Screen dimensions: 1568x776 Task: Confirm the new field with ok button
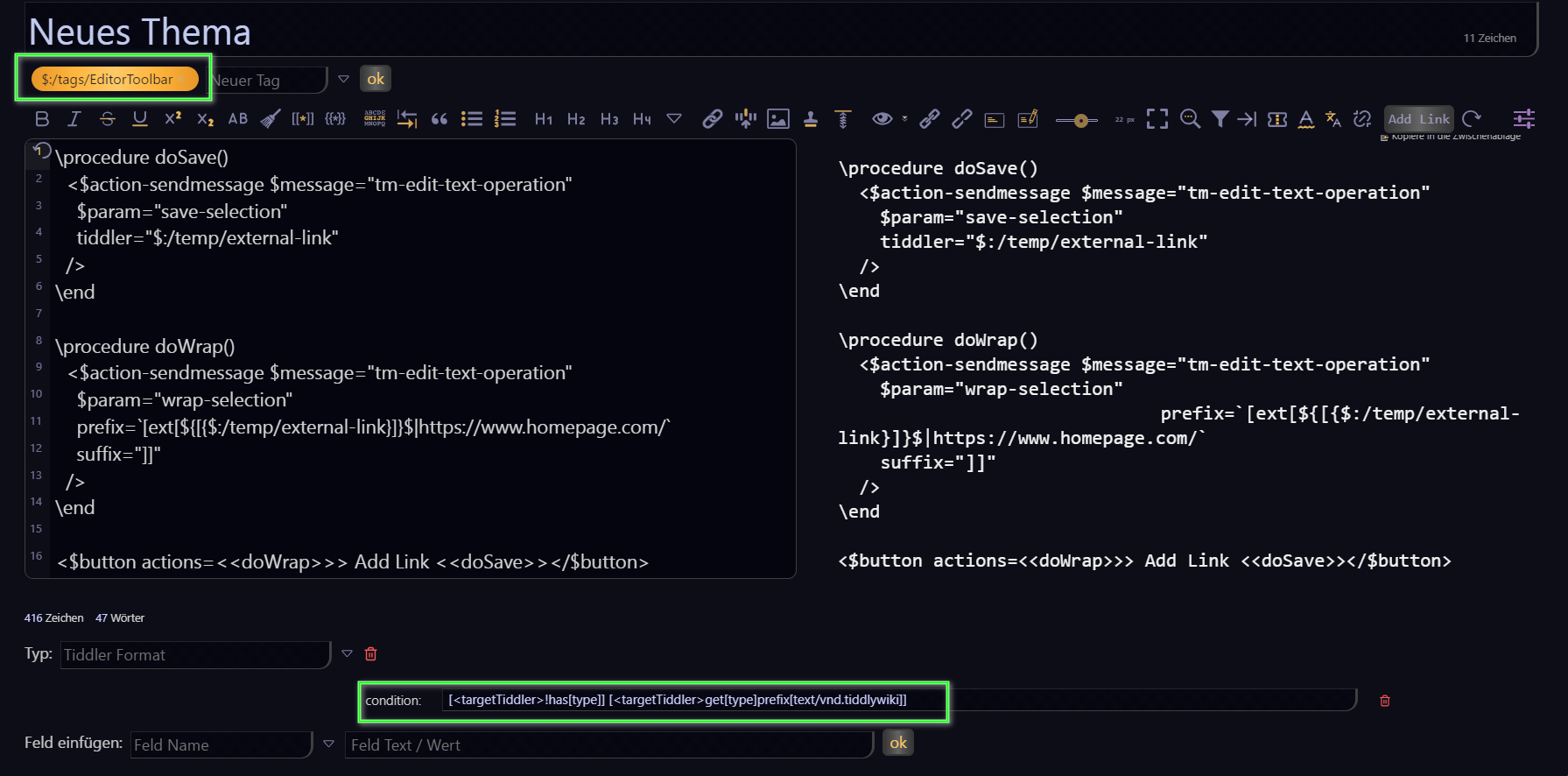pos(897,743)
